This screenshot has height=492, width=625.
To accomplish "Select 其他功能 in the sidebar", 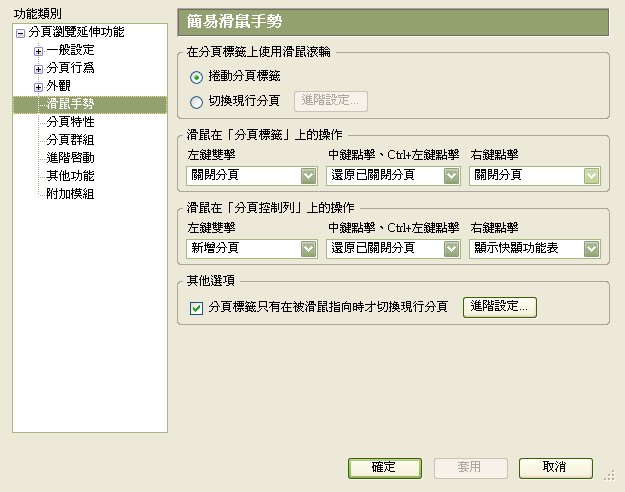I will pos(70,176).
